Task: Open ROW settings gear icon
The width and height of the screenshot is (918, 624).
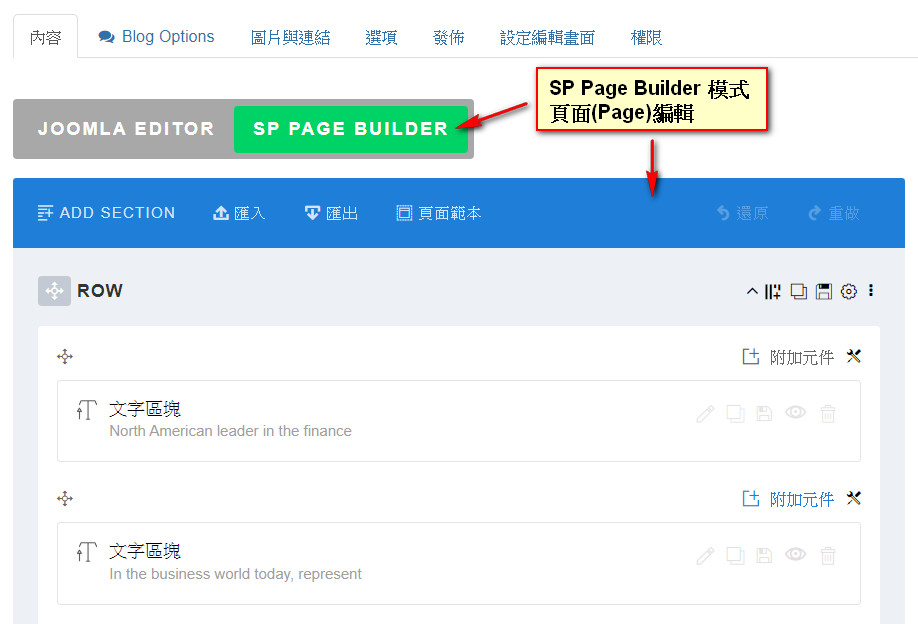Action: pos(849,291)
